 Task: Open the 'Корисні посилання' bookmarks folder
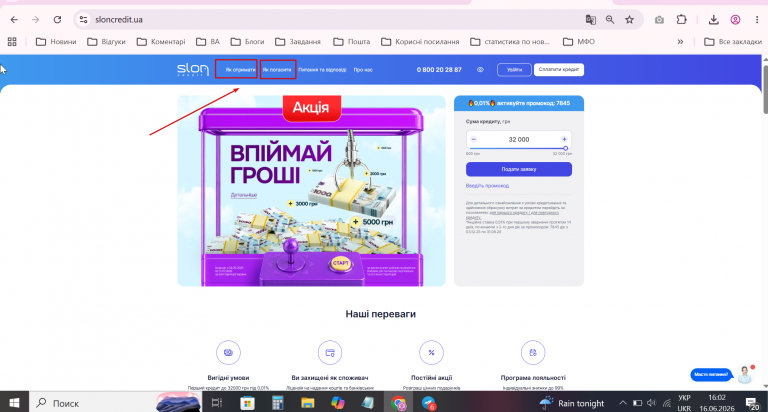[420, 42]
